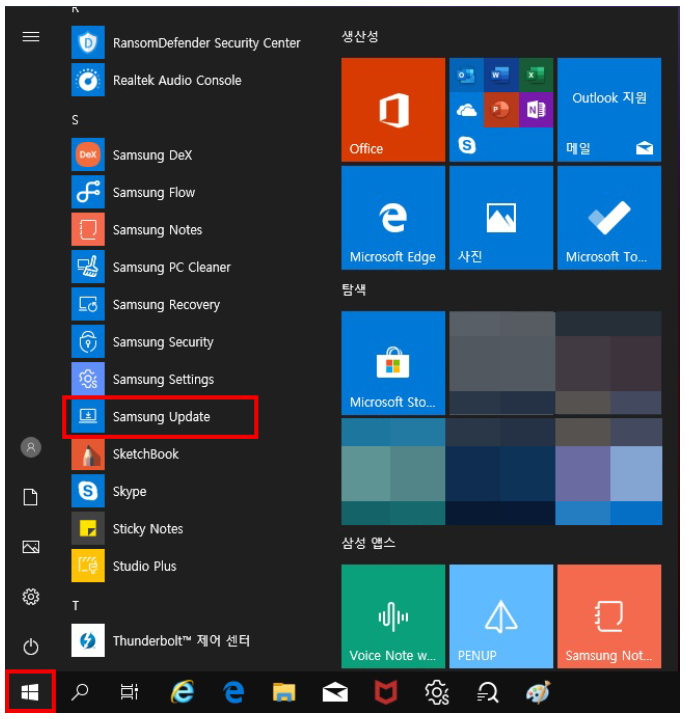Open the taskbar magnifier with lines icon
This screenshot has height=719, width=686.
(487, 692)
